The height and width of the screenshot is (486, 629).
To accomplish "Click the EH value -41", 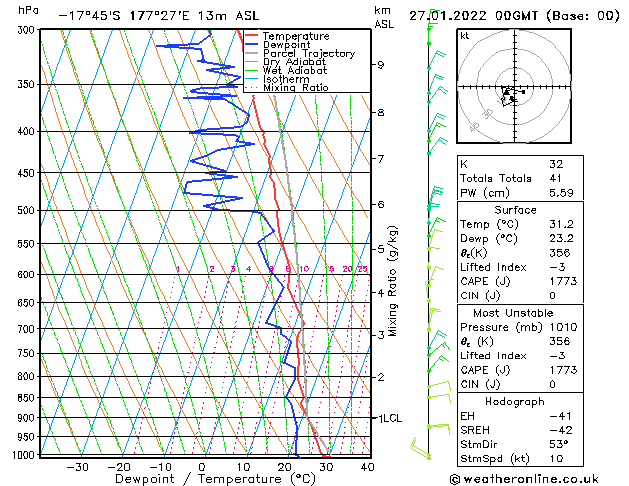I will coord(560,416).
